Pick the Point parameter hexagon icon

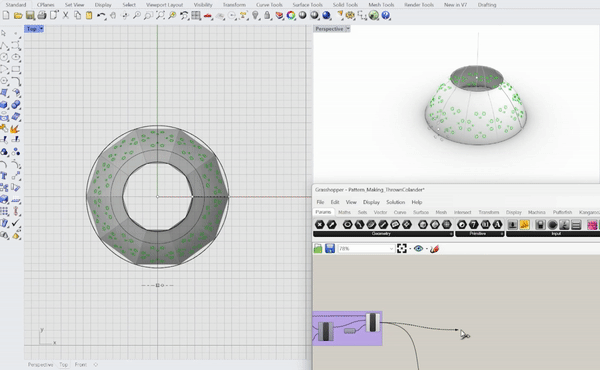coord(320,225)
